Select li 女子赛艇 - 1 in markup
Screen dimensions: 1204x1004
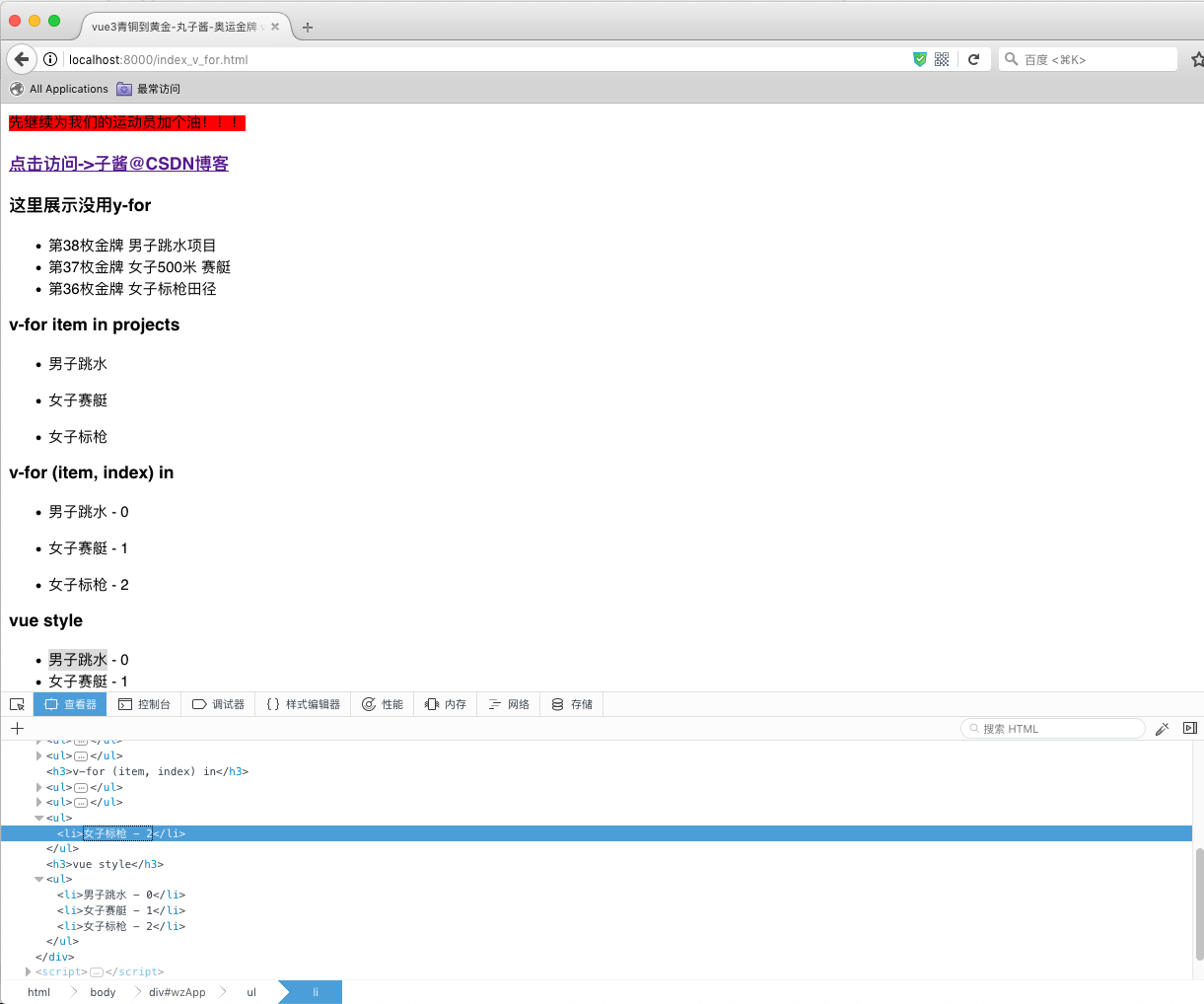click(x=121, y=910)
